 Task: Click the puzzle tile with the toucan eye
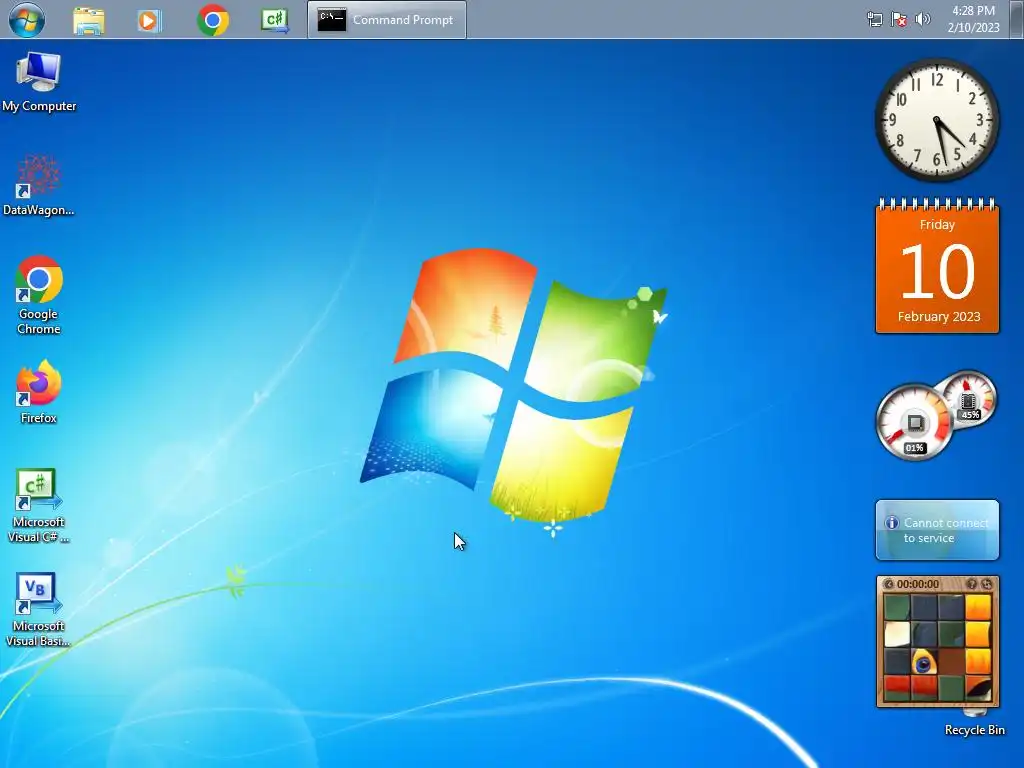[x=923, y=662]
